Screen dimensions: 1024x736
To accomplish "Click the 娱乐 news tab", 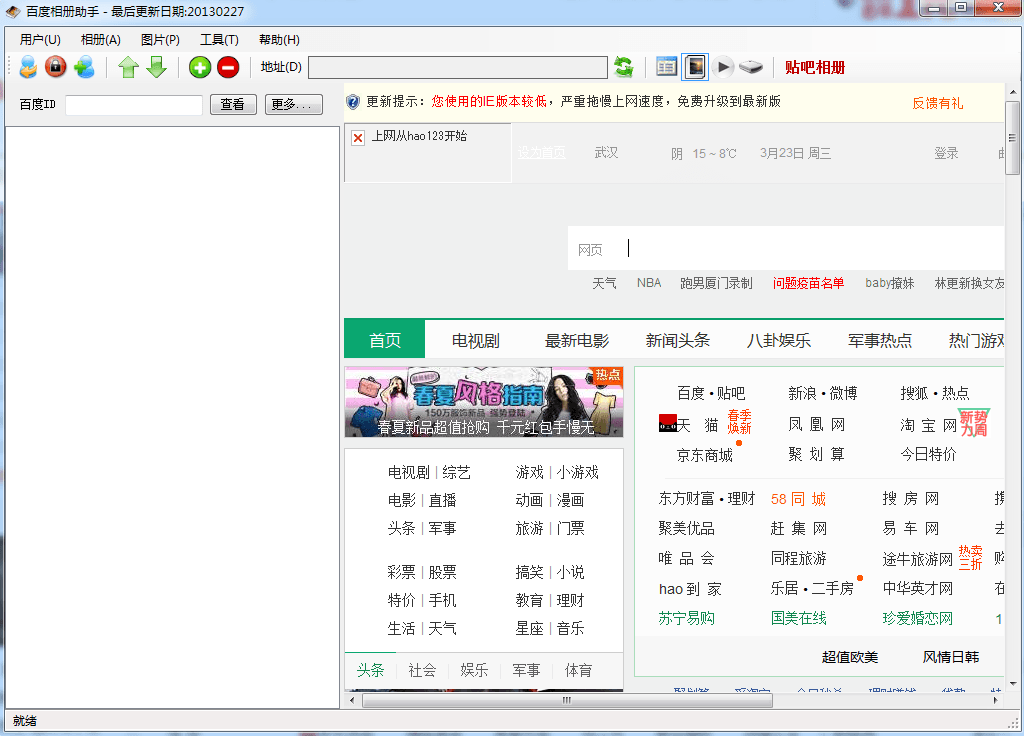I will click(474, 670).
